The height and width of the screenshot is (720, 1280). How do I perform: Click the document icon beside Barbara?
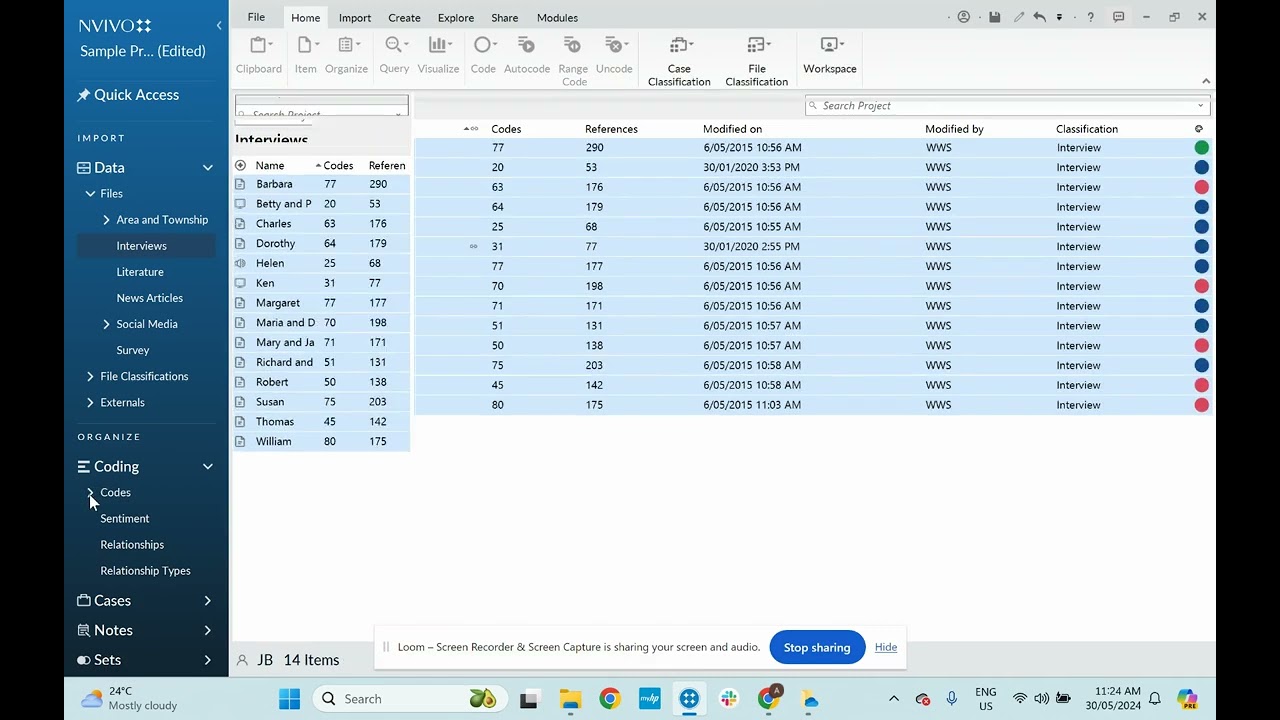point(240,184)
